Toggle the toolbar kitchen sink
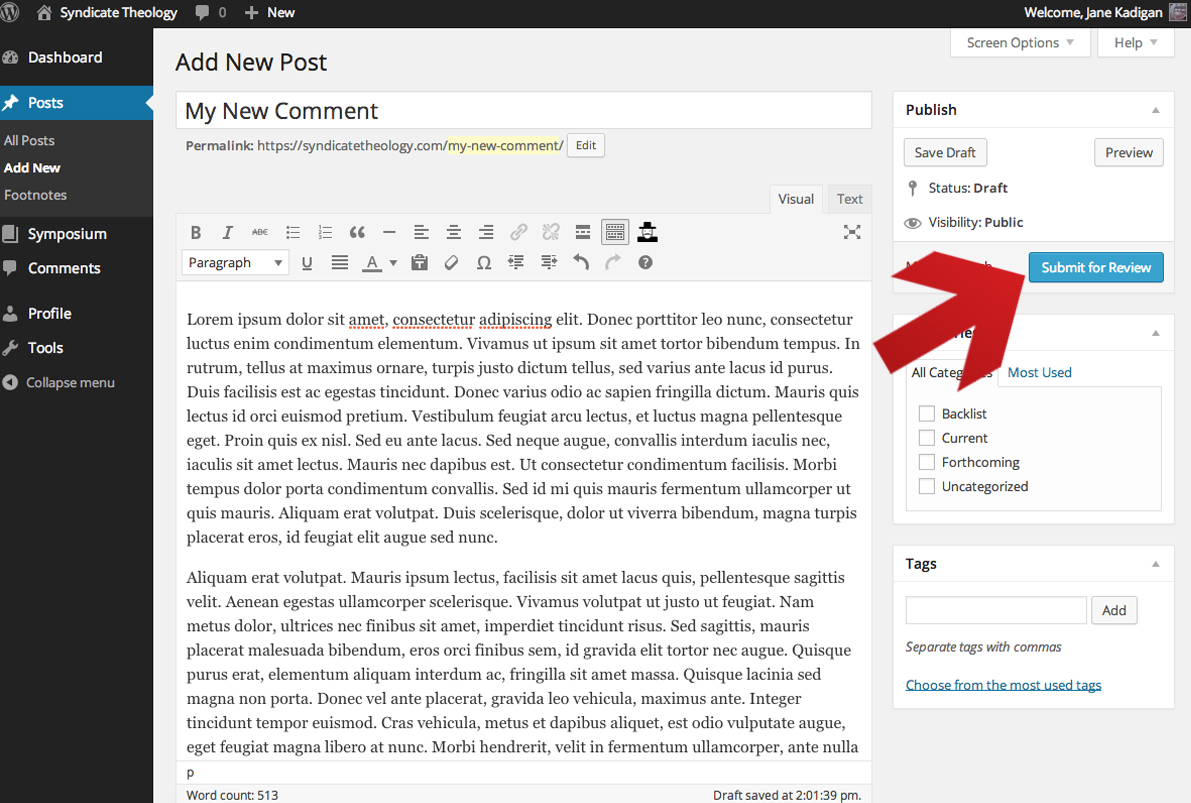1191x803 pixels. 615,232
